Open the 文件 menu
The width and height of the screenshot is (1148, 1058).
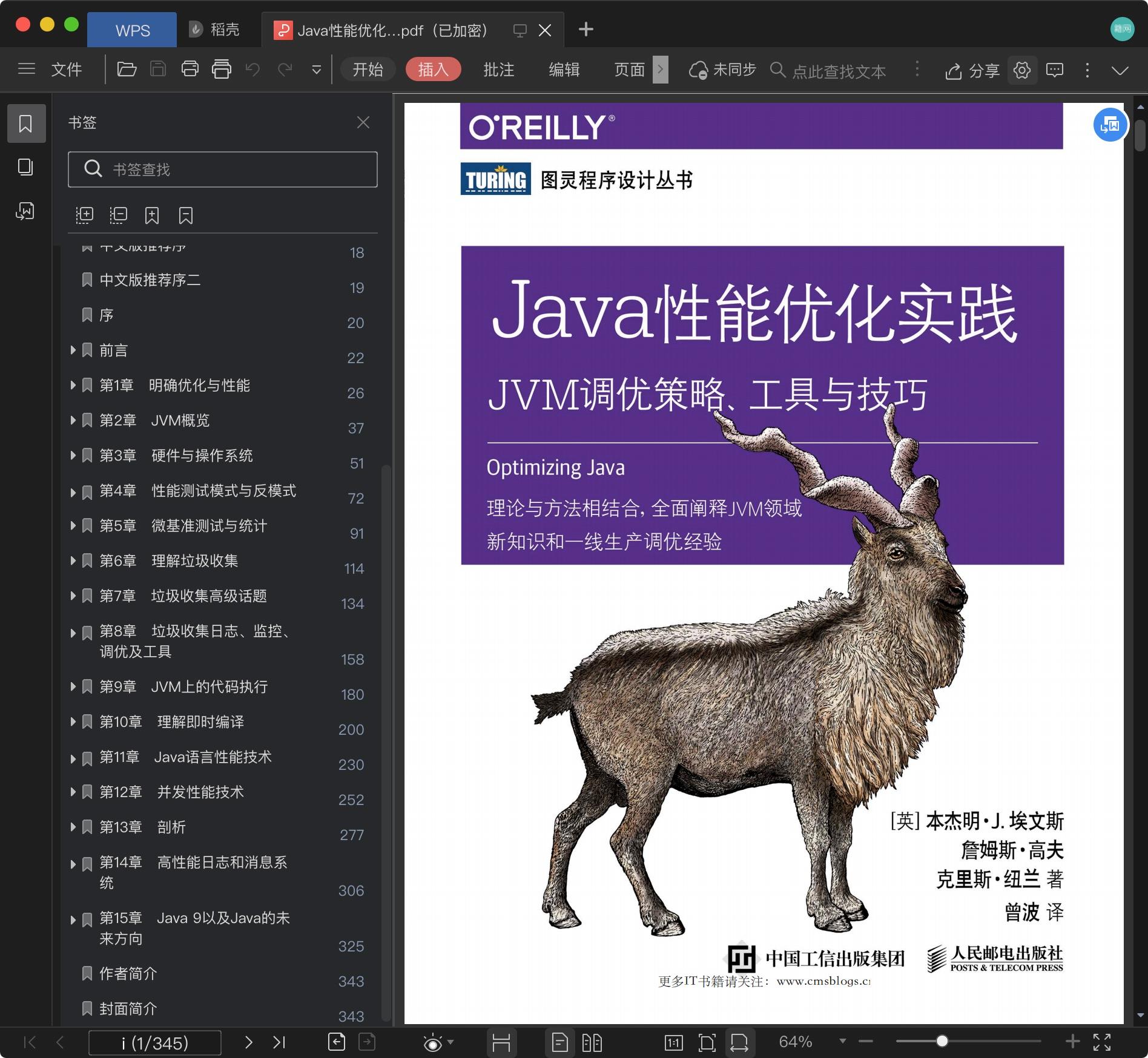tap(67, 70)
